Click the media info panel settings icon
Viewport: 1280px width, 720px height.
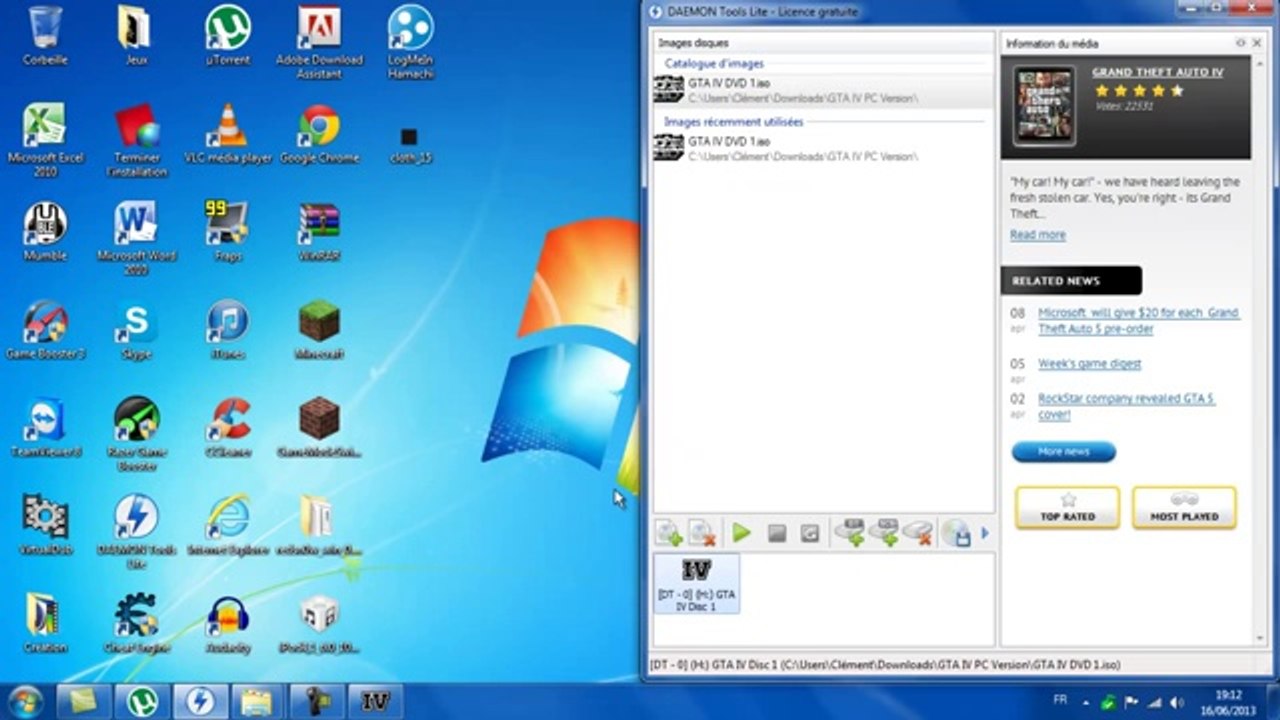[x=1241, y=43]
